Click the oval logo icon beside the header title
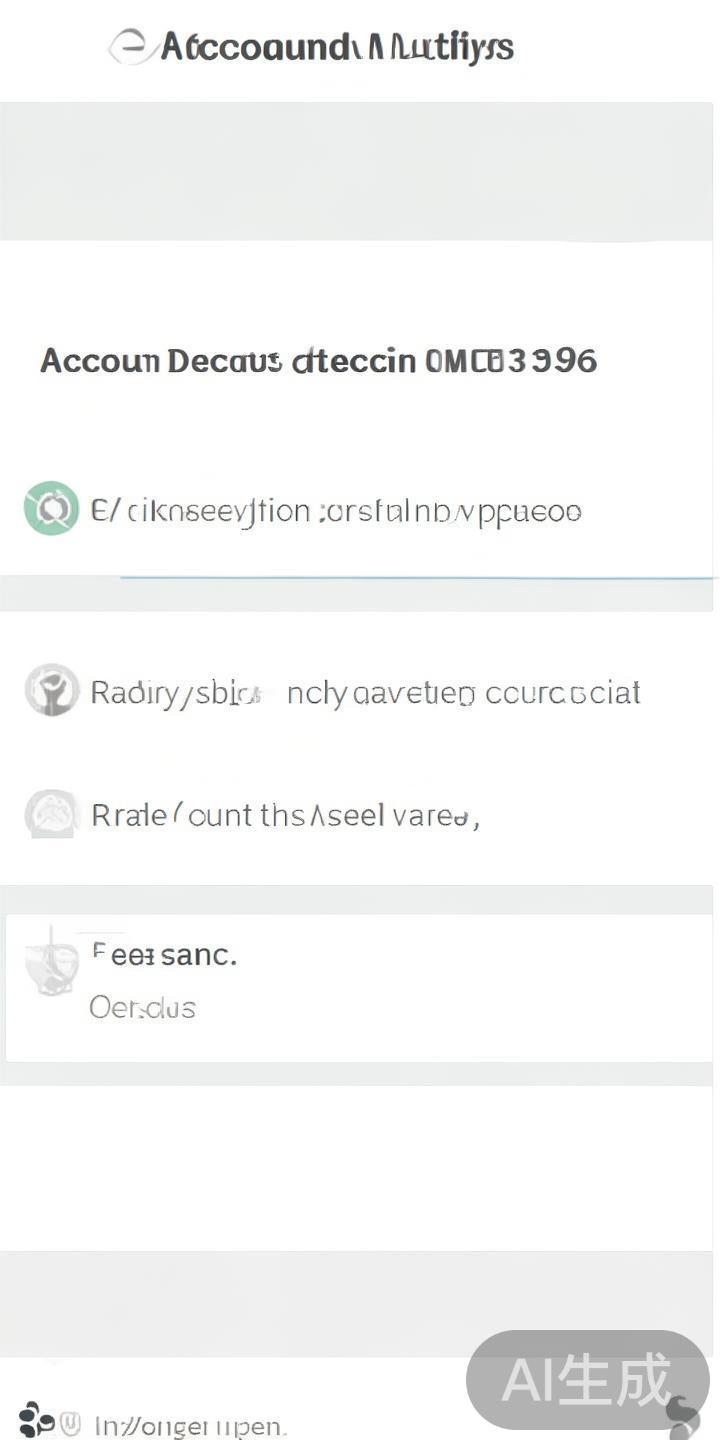The image size is (720, 1440). [130, 47]
